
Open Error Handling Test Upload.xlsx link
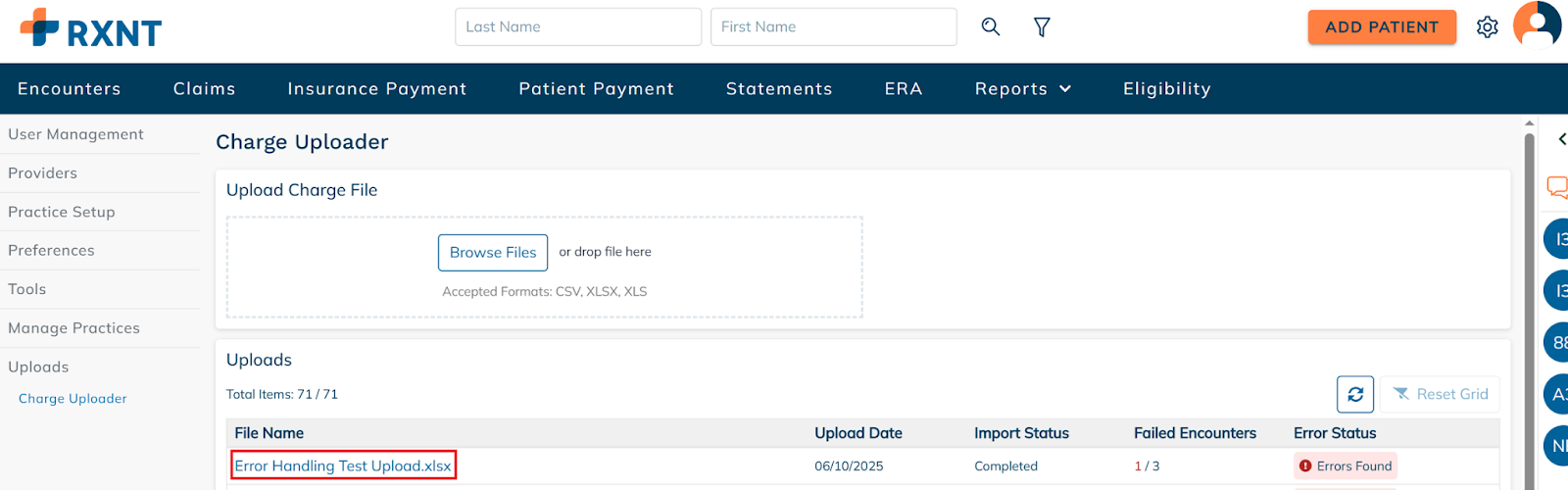click(343, 465)
